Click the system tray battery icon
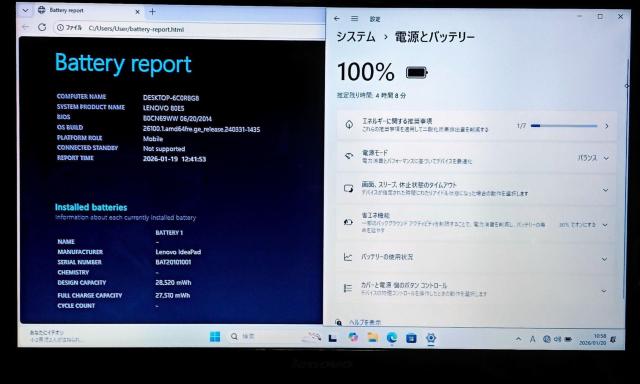This screenshot has height=384, width=640. click(x=568, y=339)
